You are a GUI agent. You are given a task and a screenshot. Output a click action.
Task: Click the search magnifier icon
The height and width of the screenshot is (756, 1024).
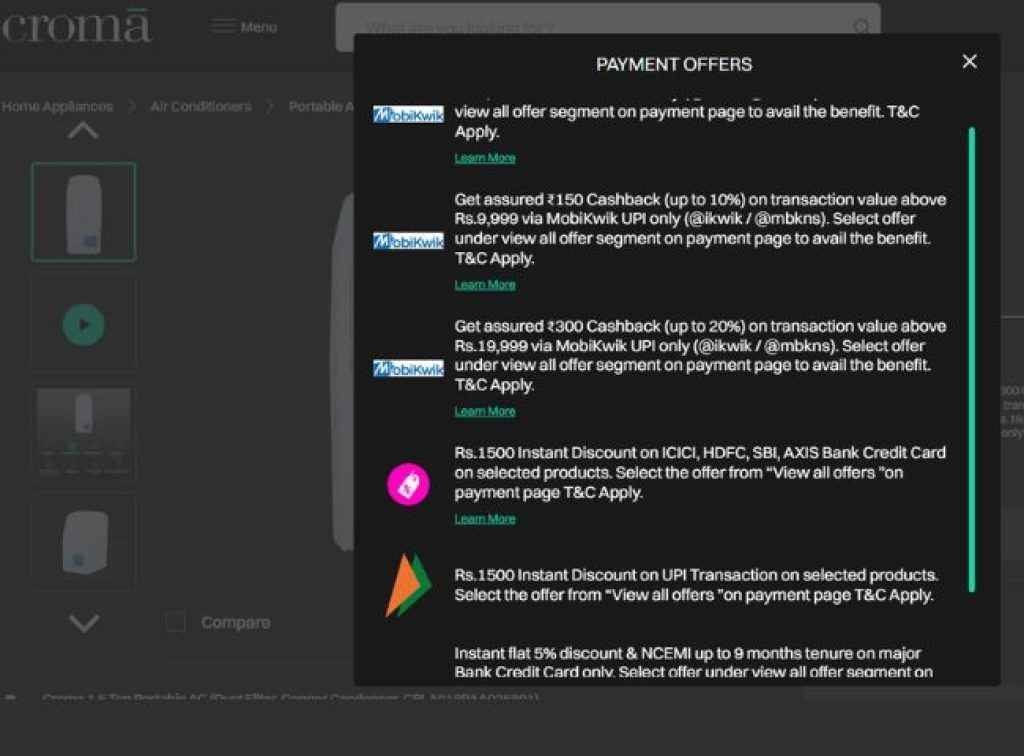point(860,27)
